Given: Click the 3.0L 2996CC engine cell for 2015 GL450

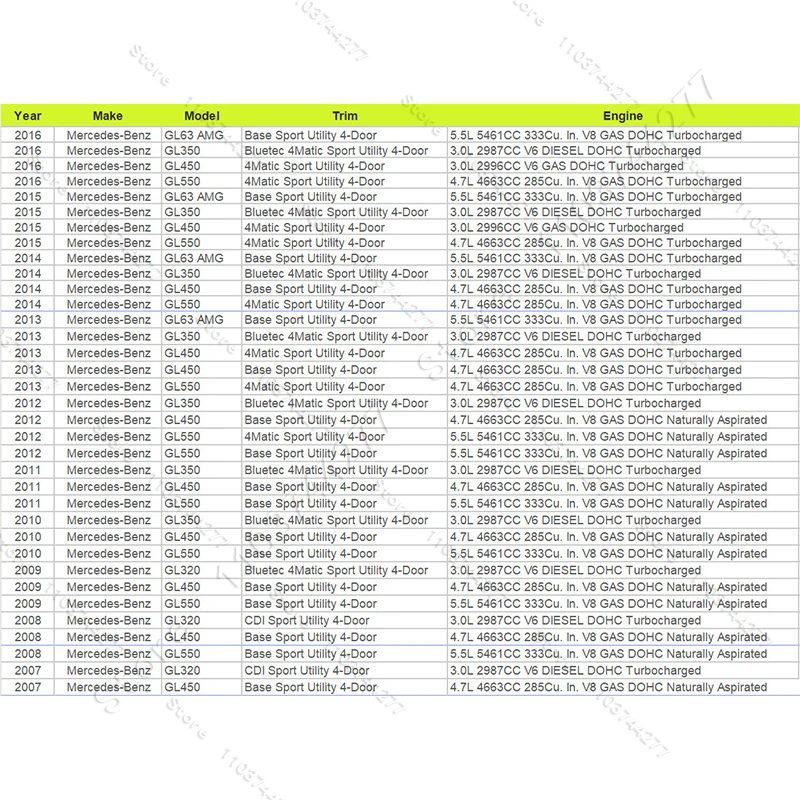Looking at the screenshot, I should click(623, 227).
